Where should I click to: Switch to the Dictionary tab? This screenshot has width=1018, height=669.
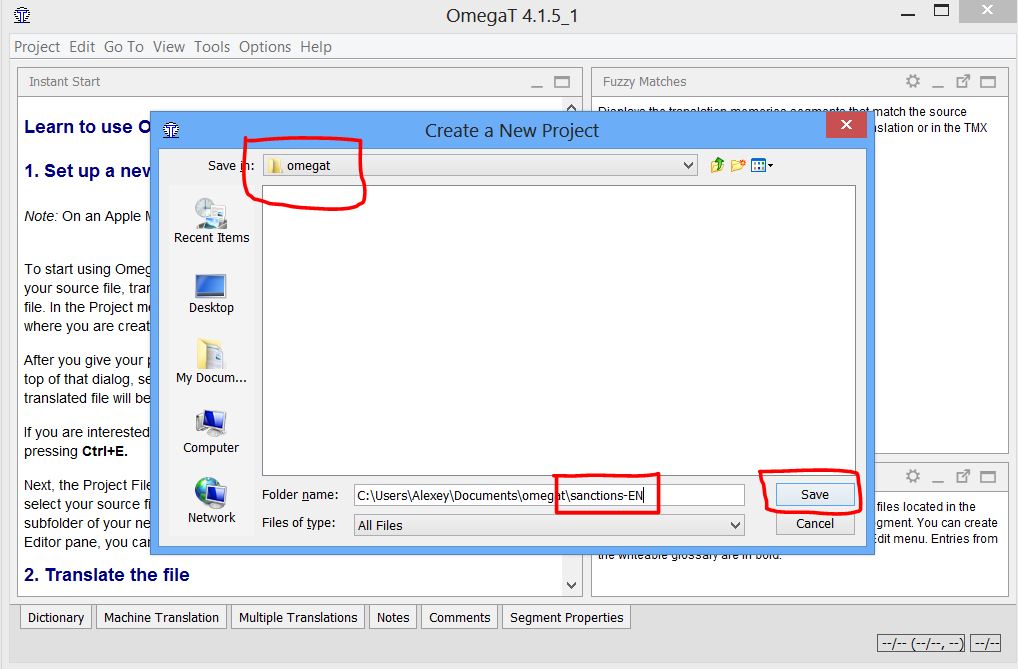coord(56,617)
